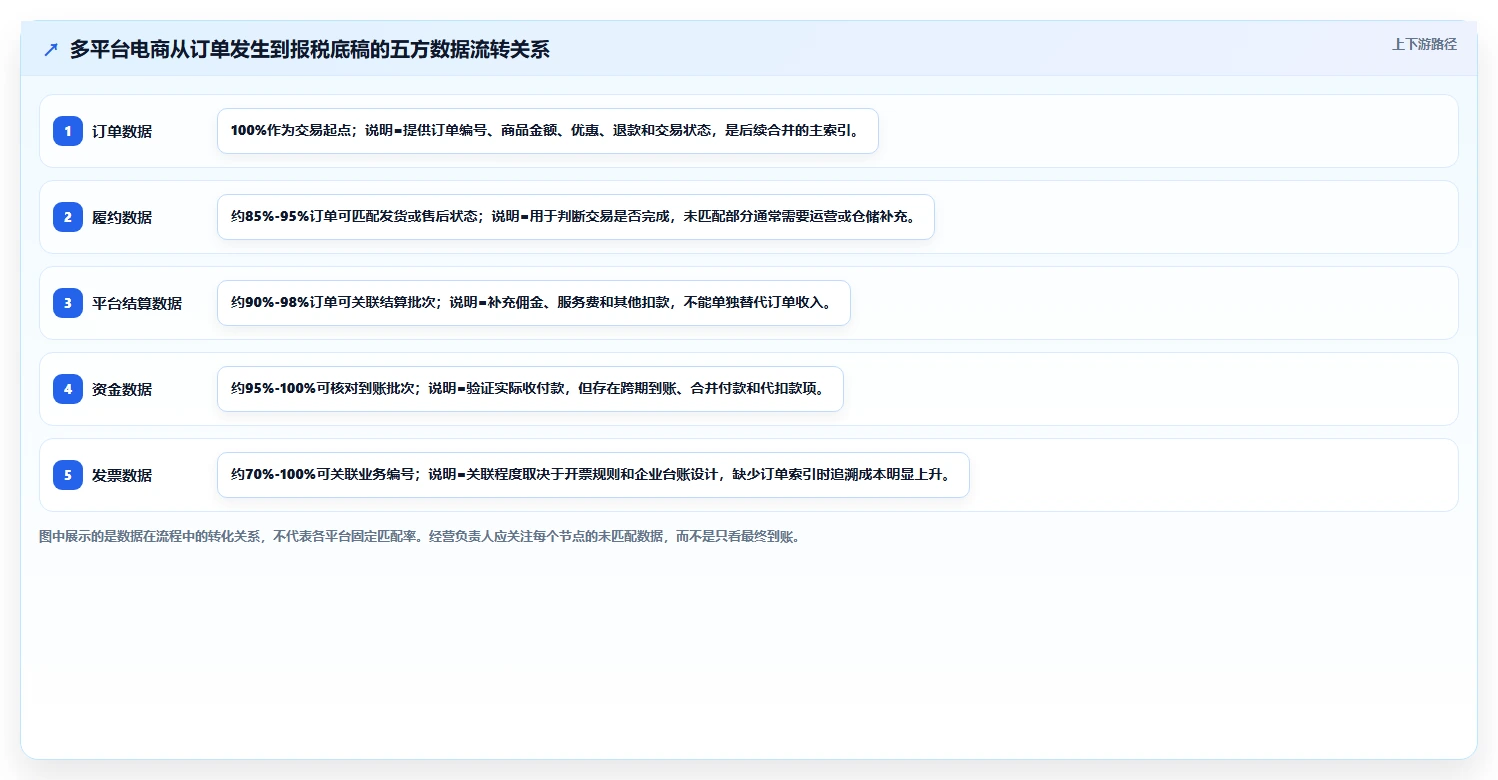Click step number badge 1
1498x780 pixels.
point(68,131)
